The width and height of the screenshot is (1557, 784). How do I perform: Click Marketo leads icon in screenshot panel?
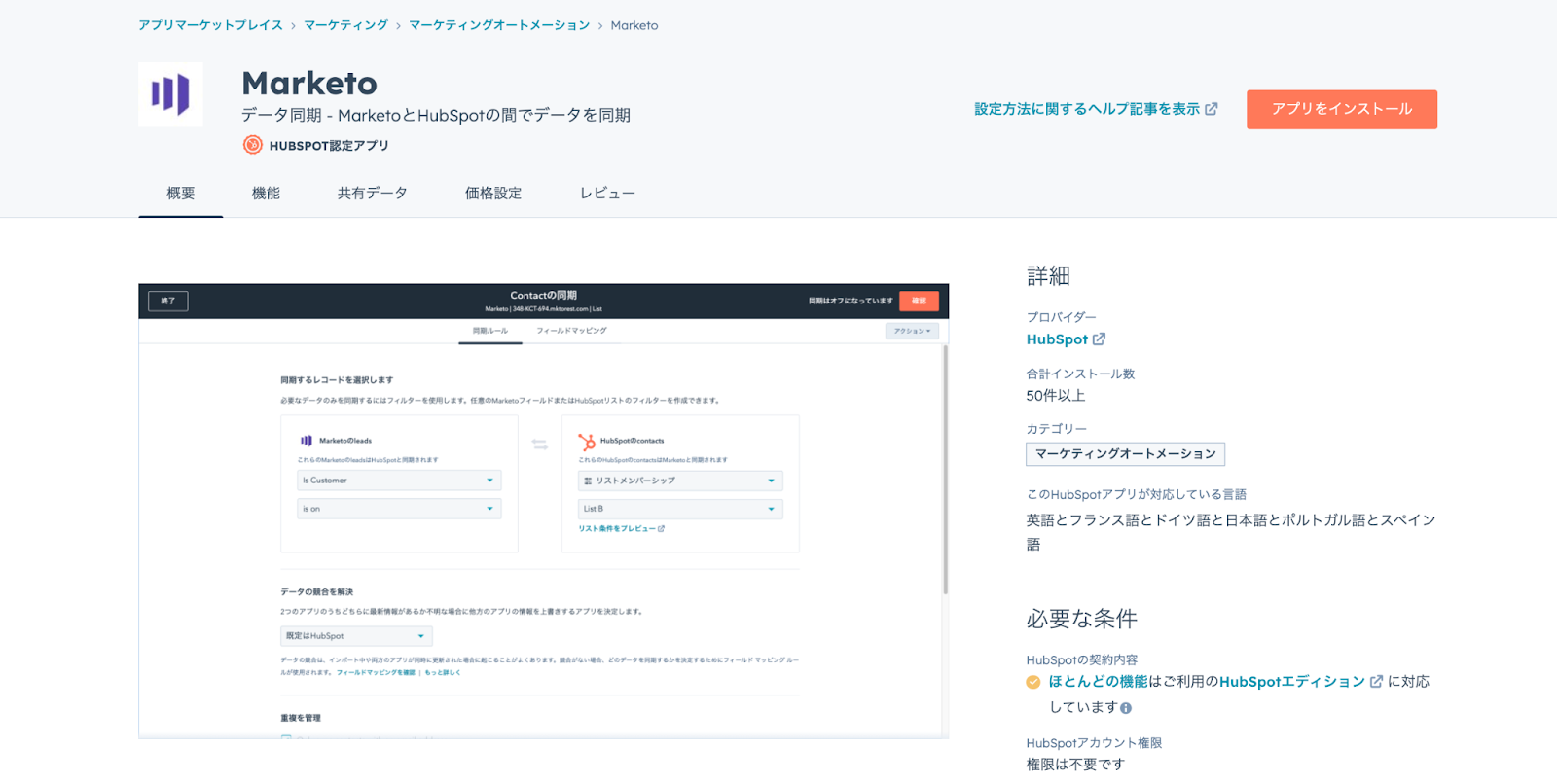307,441
